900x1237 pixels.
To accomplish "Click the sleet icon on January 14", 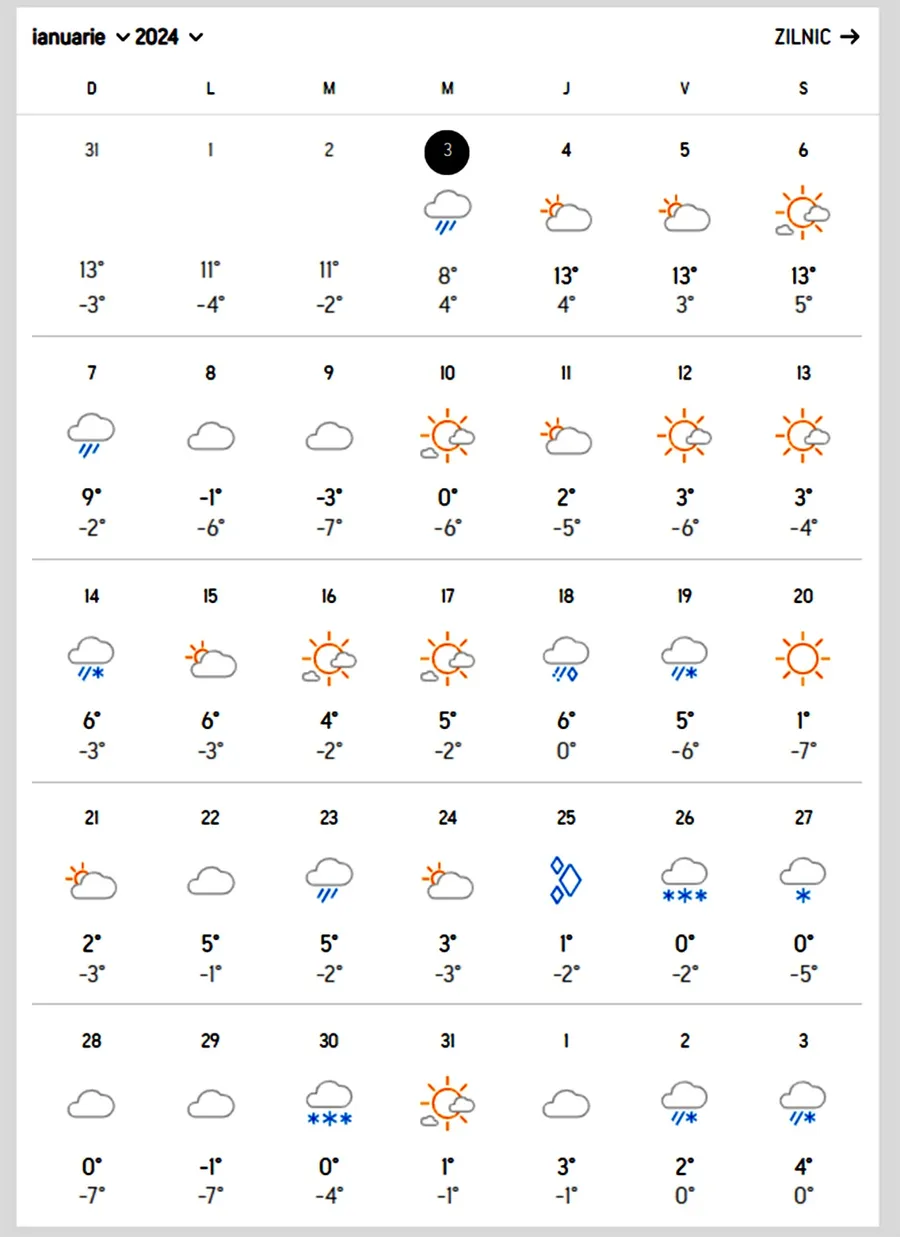I will pyautogui.click(x=91, y=659).
